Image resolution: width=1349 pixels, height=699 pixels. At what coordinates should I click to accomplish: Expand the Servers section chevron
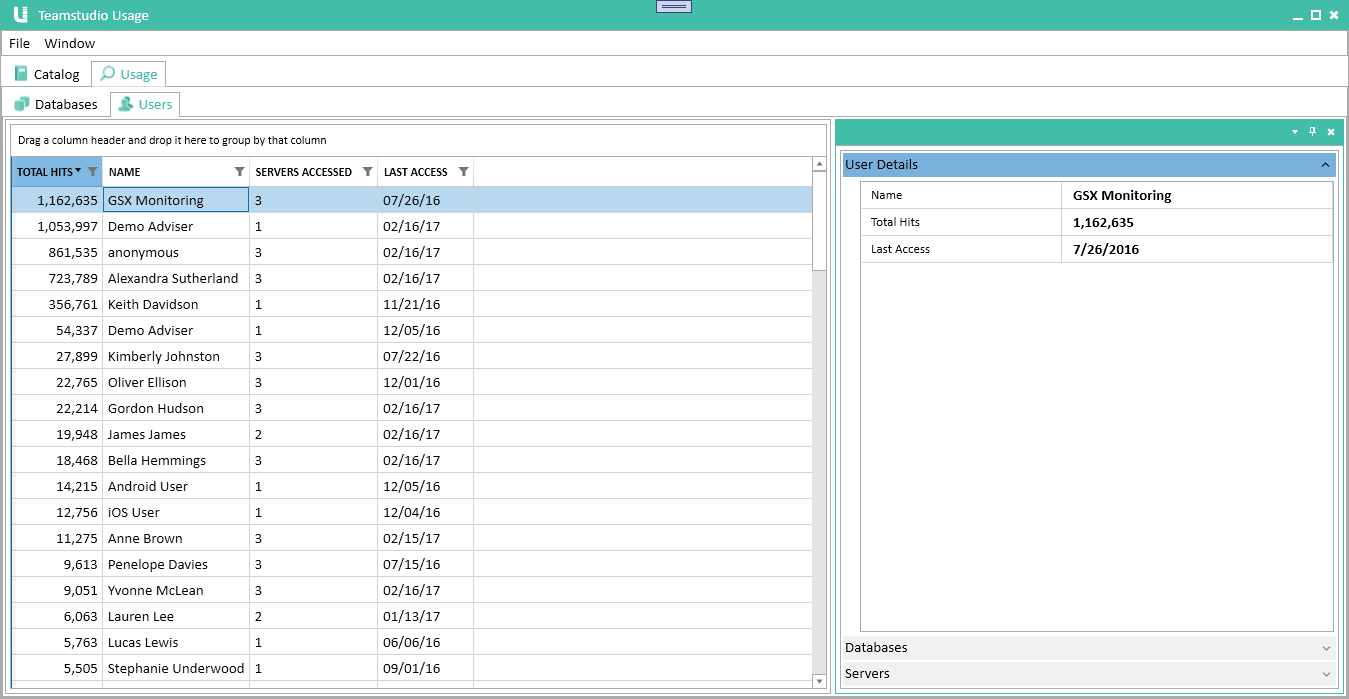pyautogui.click(x=1325, y=673)
